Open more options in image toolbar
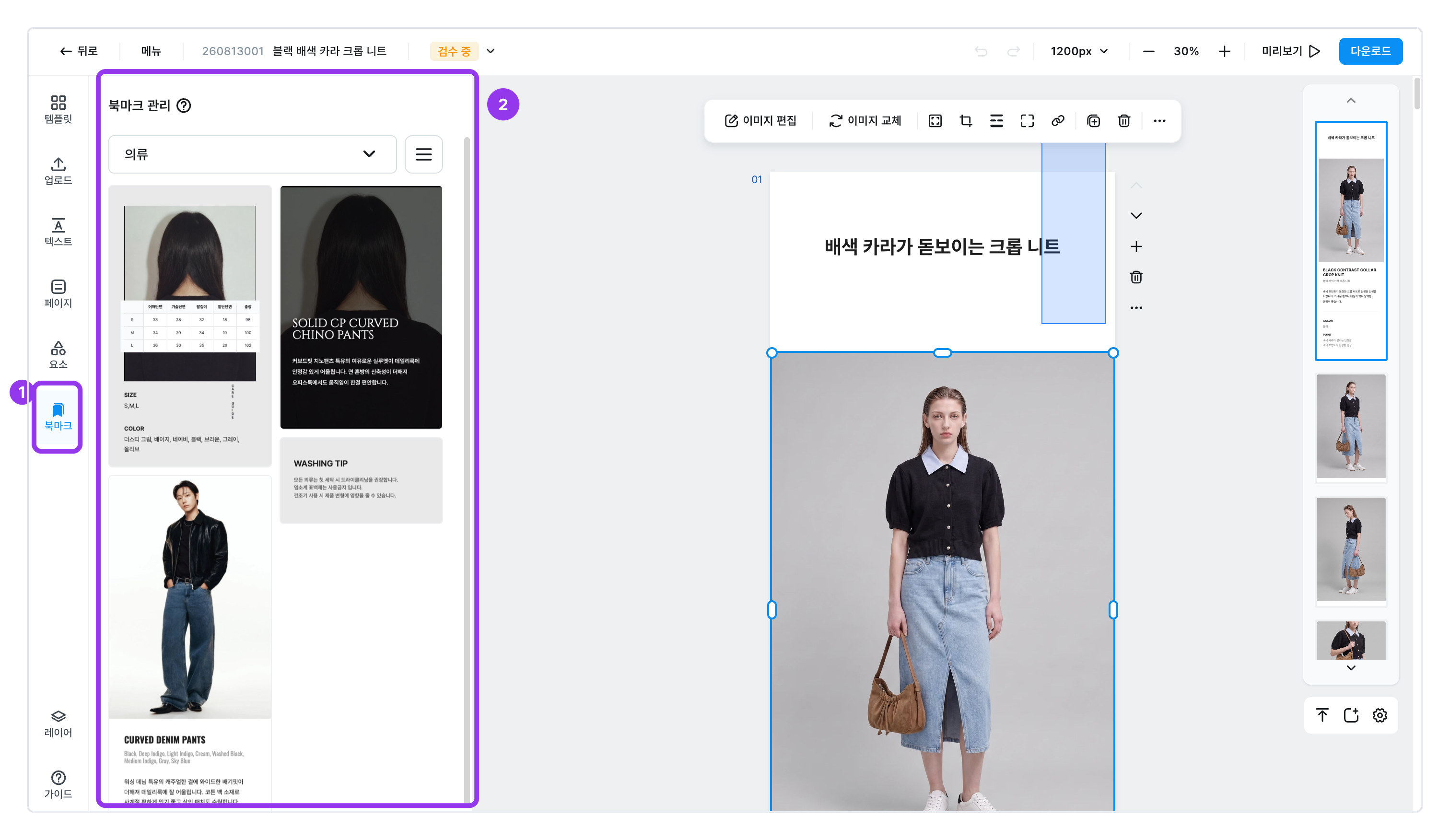The width and height of the screenshot is (1450, 840). (1159, 121)
